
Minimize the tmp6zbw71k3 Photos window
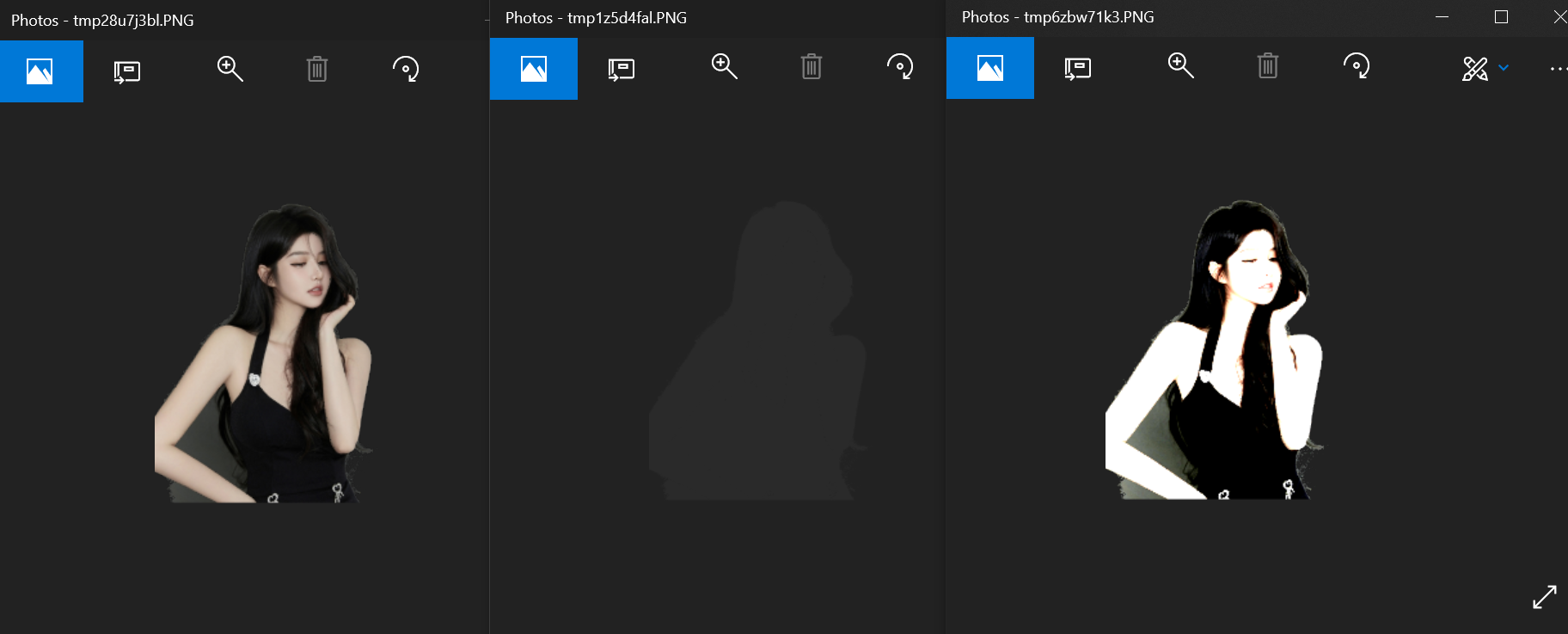click(x=1442, y=16)
